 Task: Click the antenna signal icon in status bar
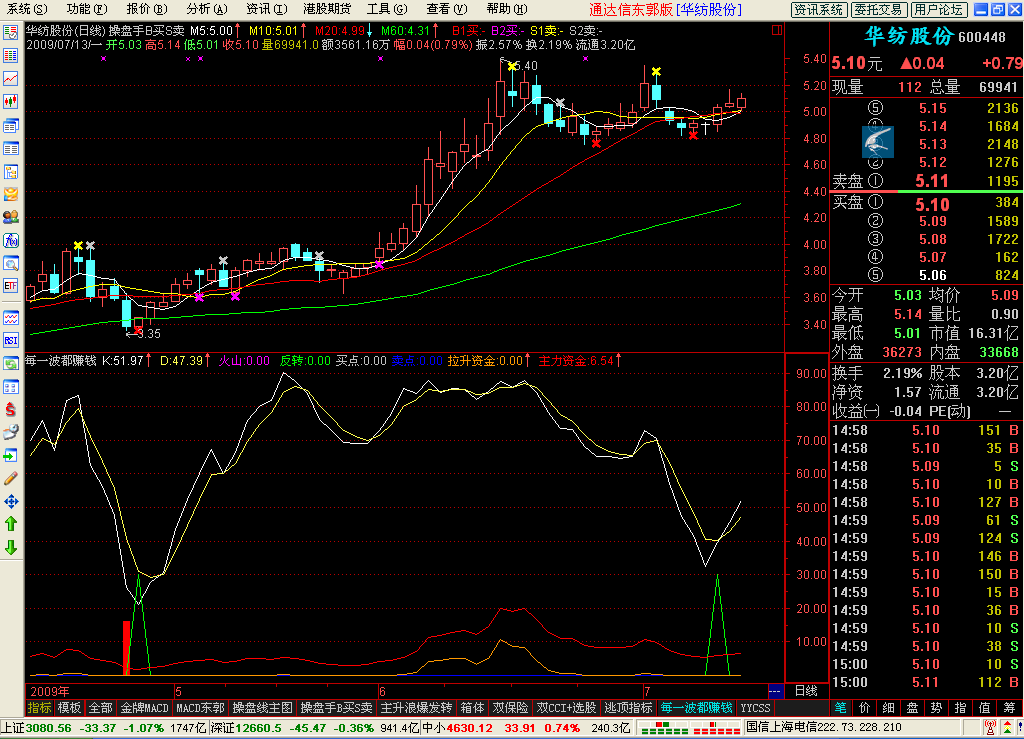[x=990, y=728]
